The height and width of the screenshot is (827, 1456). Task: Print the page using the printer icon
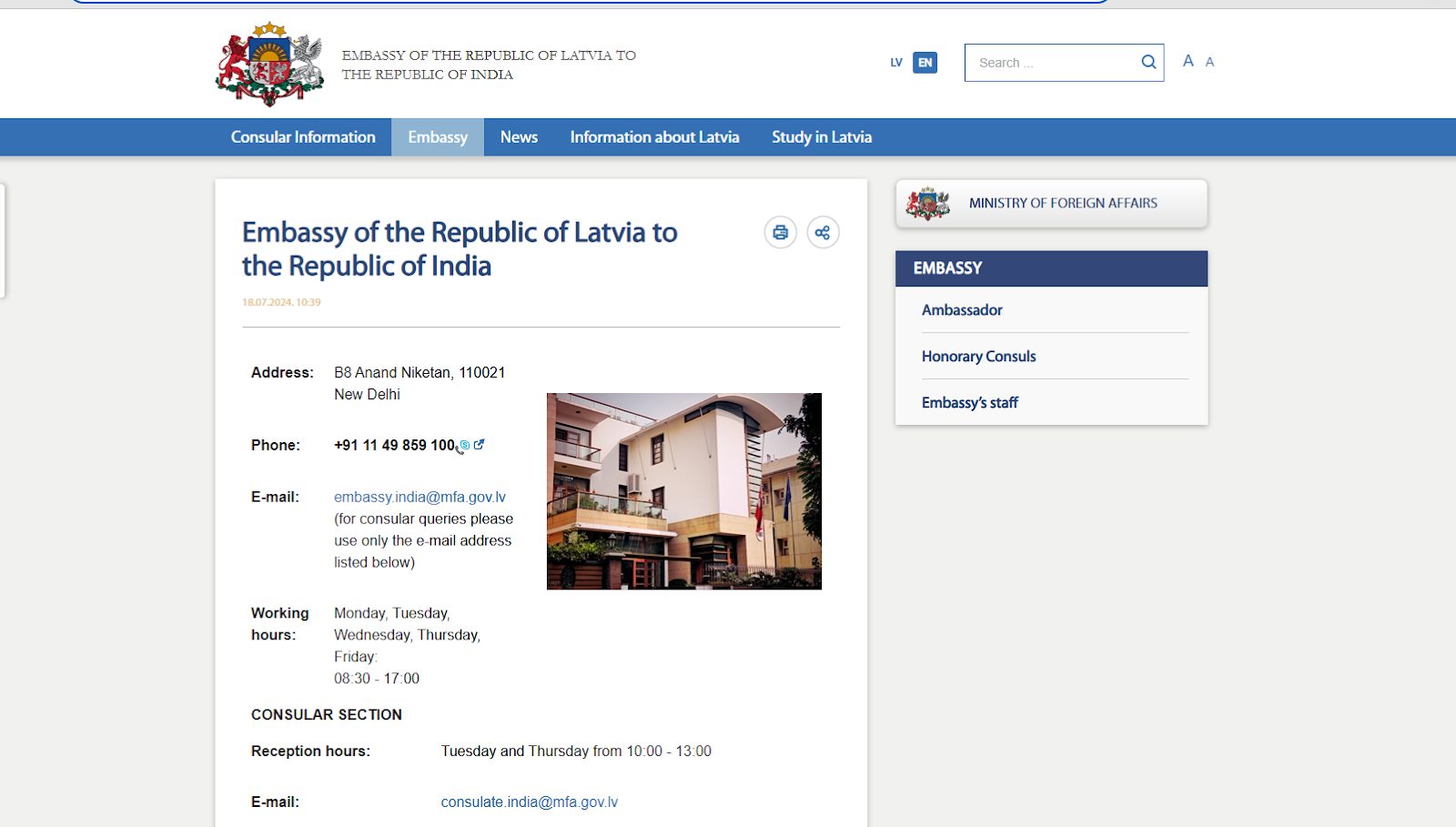(780, 233)
